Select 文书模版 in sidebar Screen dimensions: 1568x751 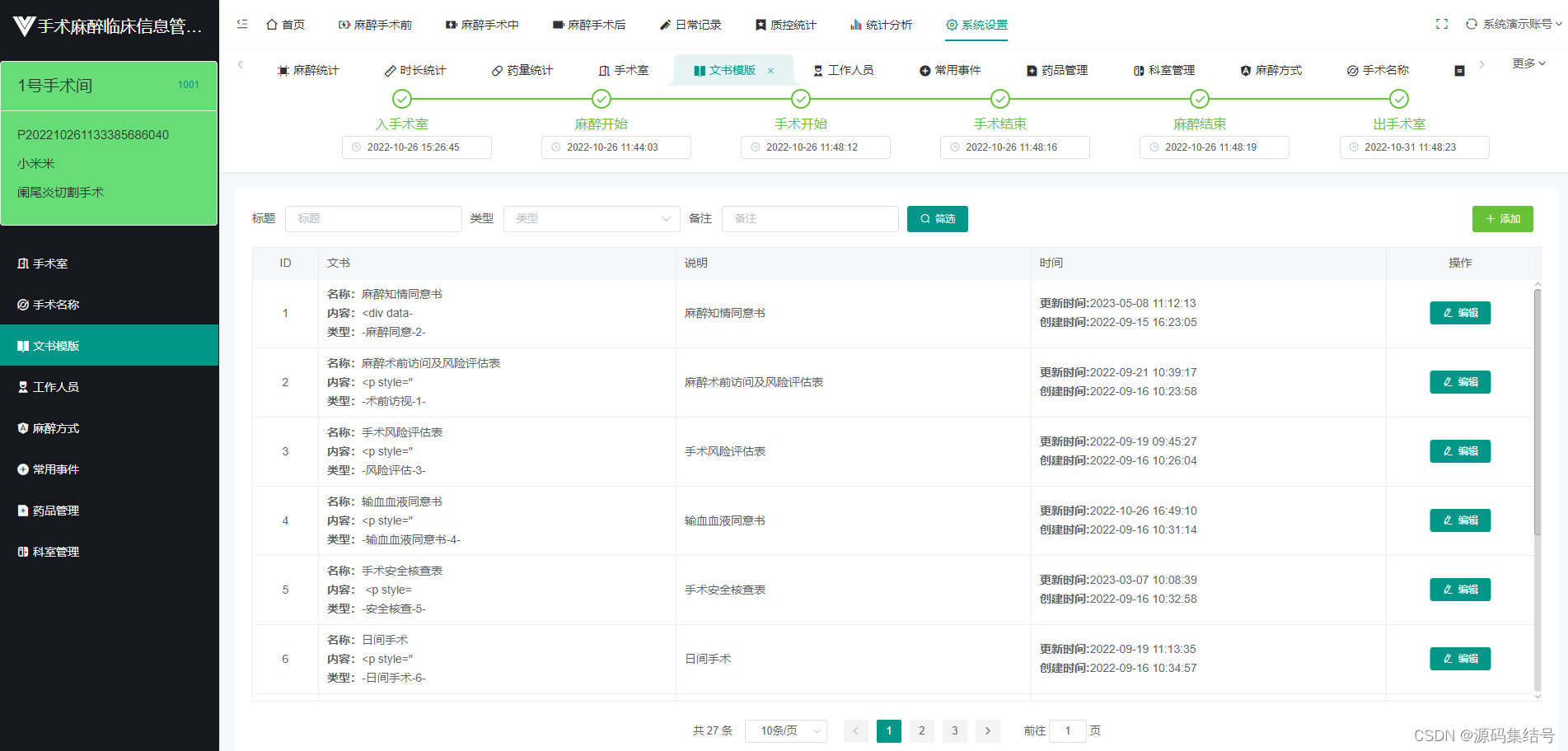[x=109, y=346]
